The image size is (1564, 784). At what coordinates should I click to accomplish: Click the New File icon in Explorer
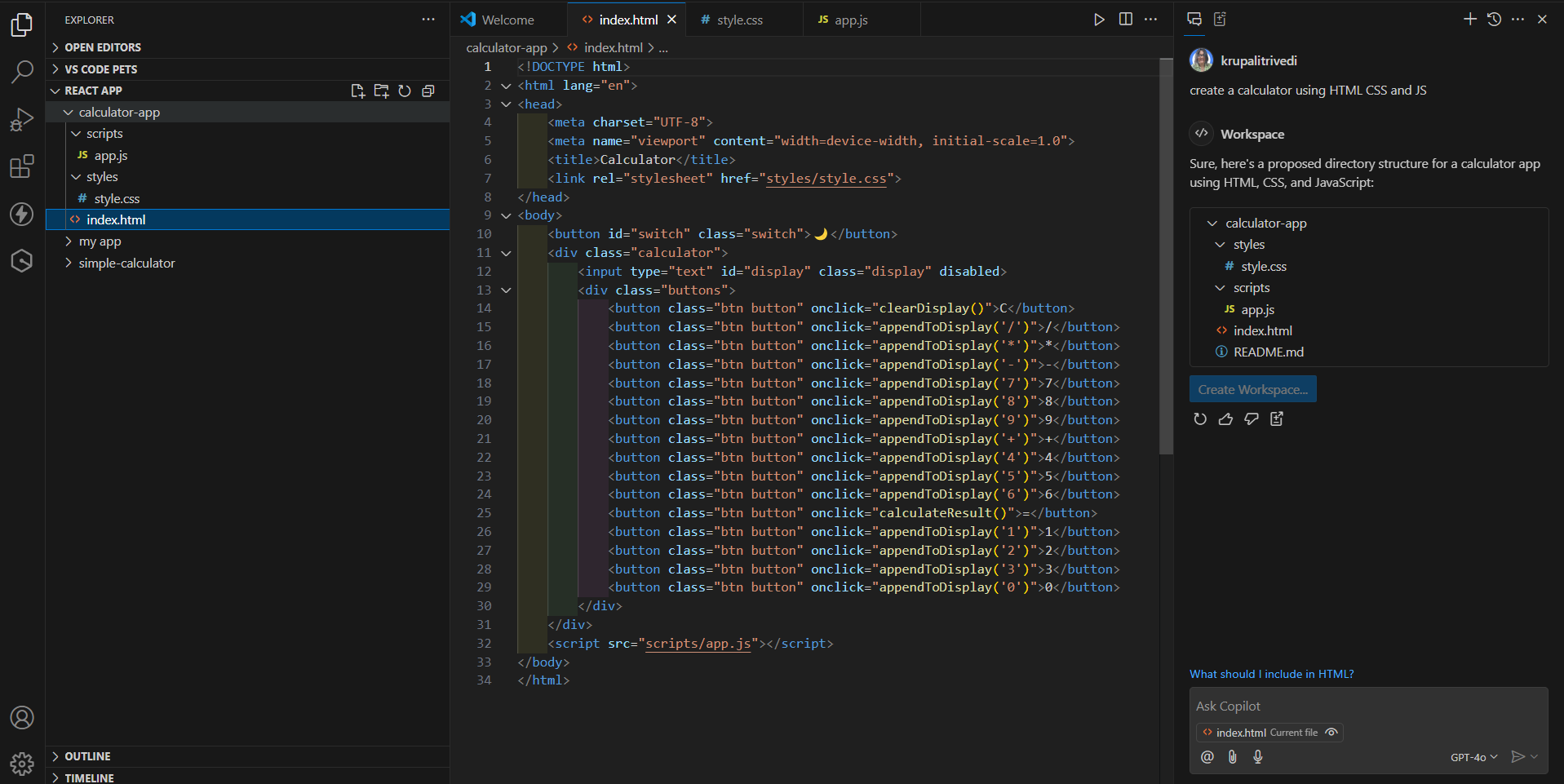pos(357,91)
